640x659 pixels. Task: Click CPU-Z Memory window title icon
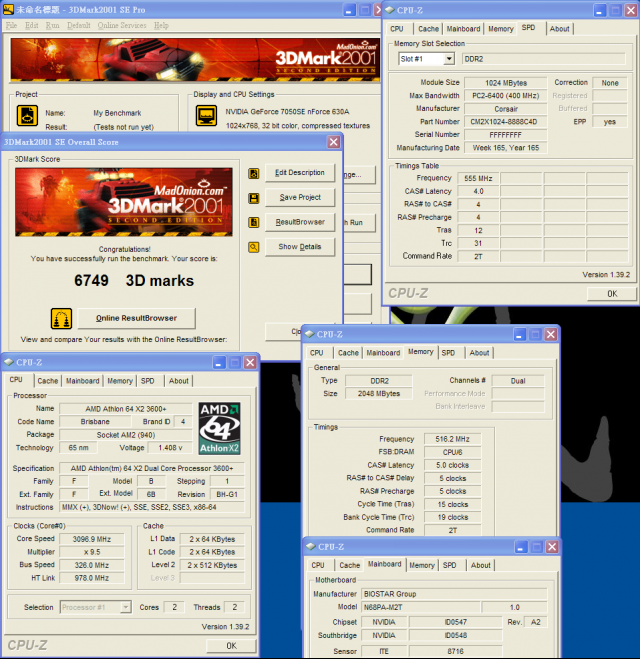(310, 334)
